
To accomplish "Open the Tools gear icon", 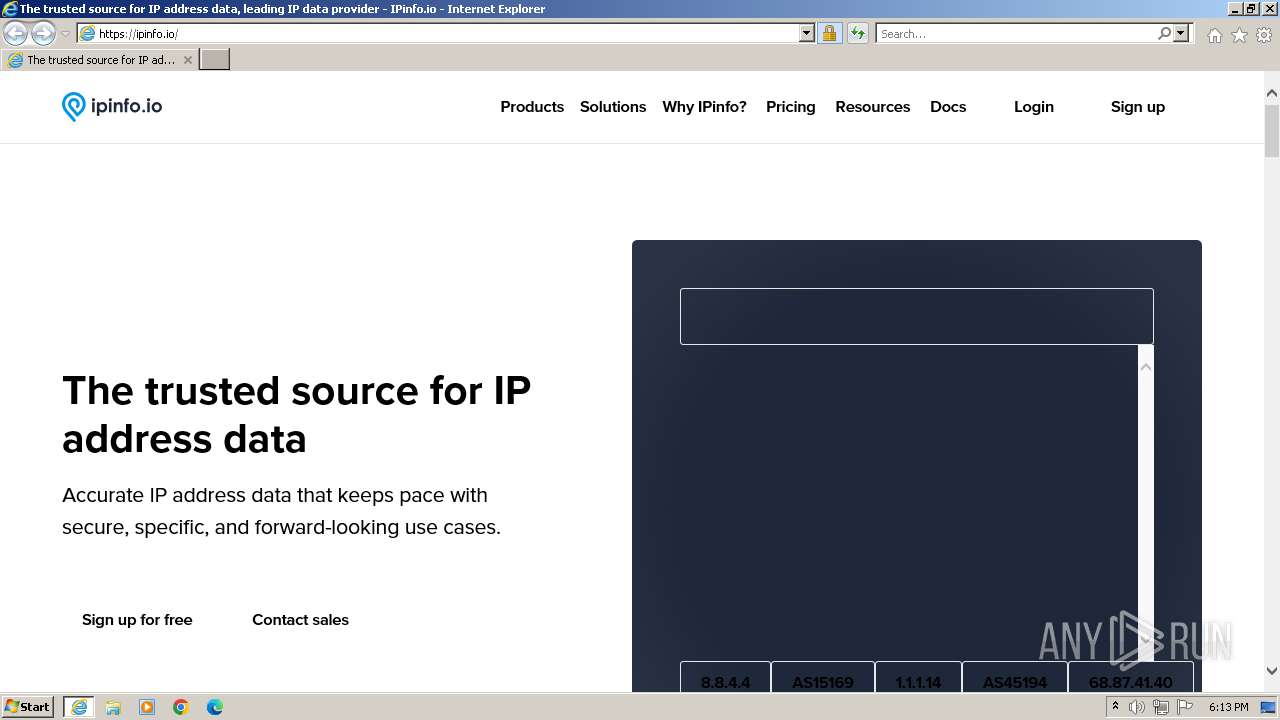I will 1264,35.
